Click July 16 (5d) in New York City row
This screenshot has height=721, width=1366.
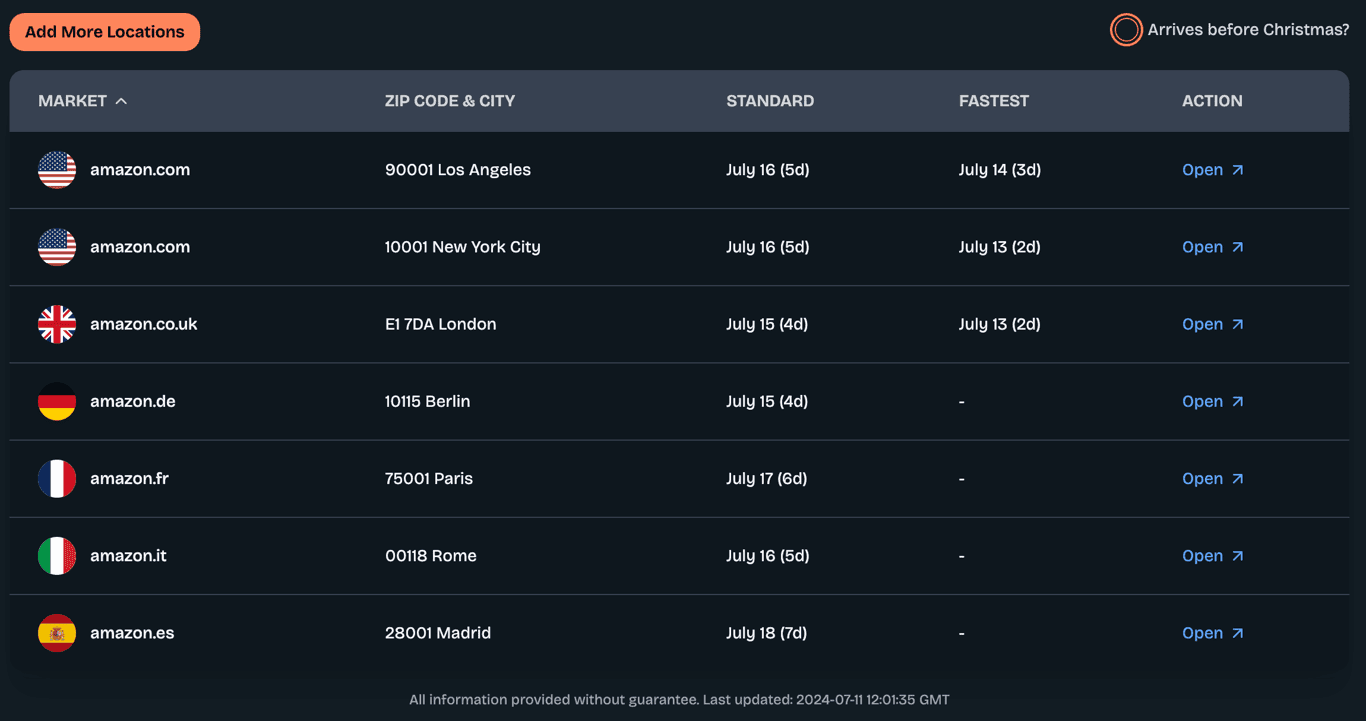click(768, 247)
